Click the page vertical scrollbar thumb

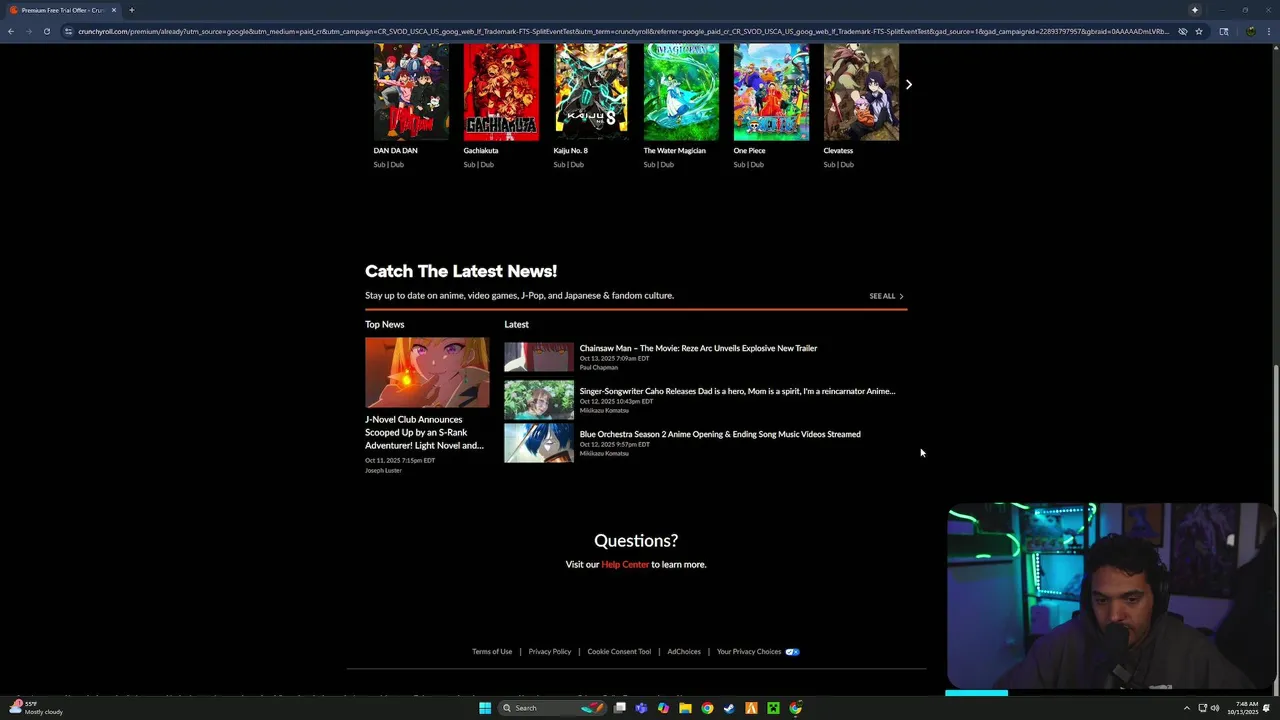(1276, 530)
